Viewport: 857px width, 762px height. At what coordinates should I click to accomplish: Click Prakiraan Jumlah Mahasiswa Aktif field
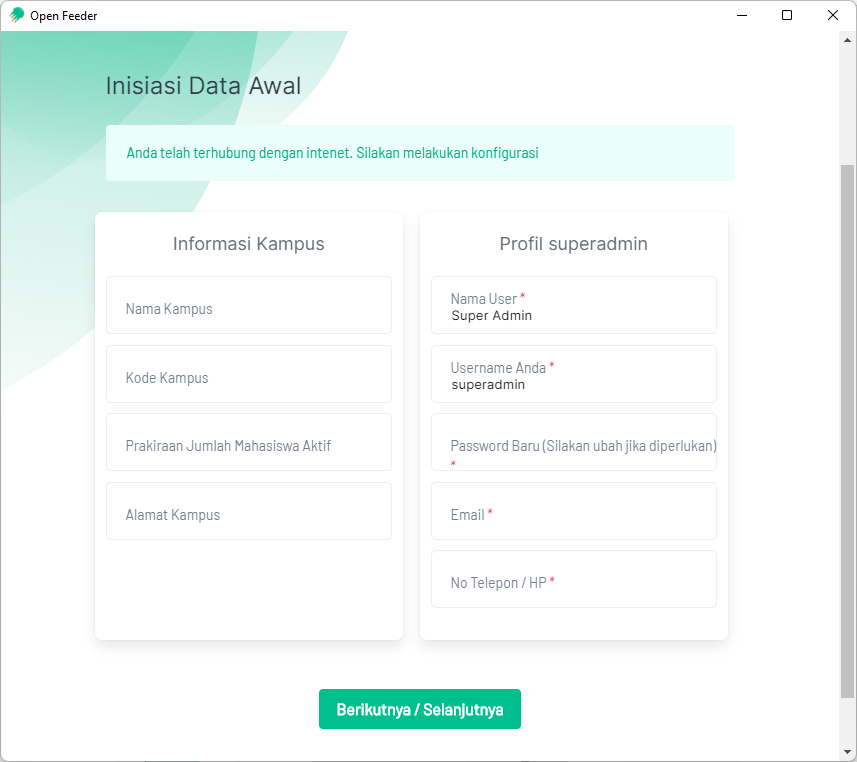coord(248,443)
